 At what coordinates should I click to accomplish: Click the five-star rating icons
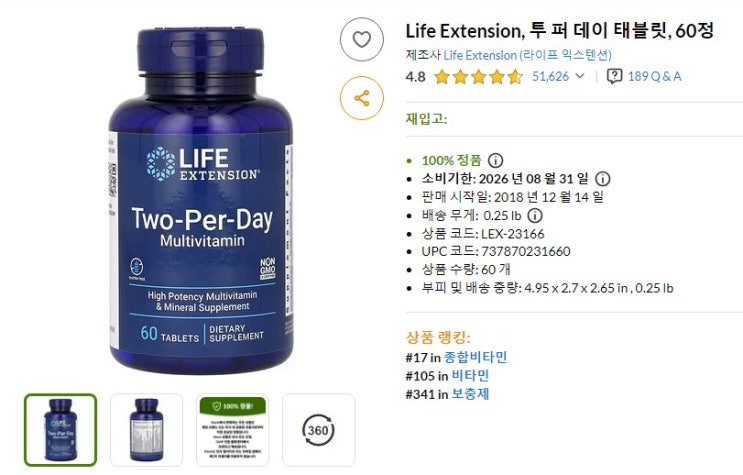478,76
